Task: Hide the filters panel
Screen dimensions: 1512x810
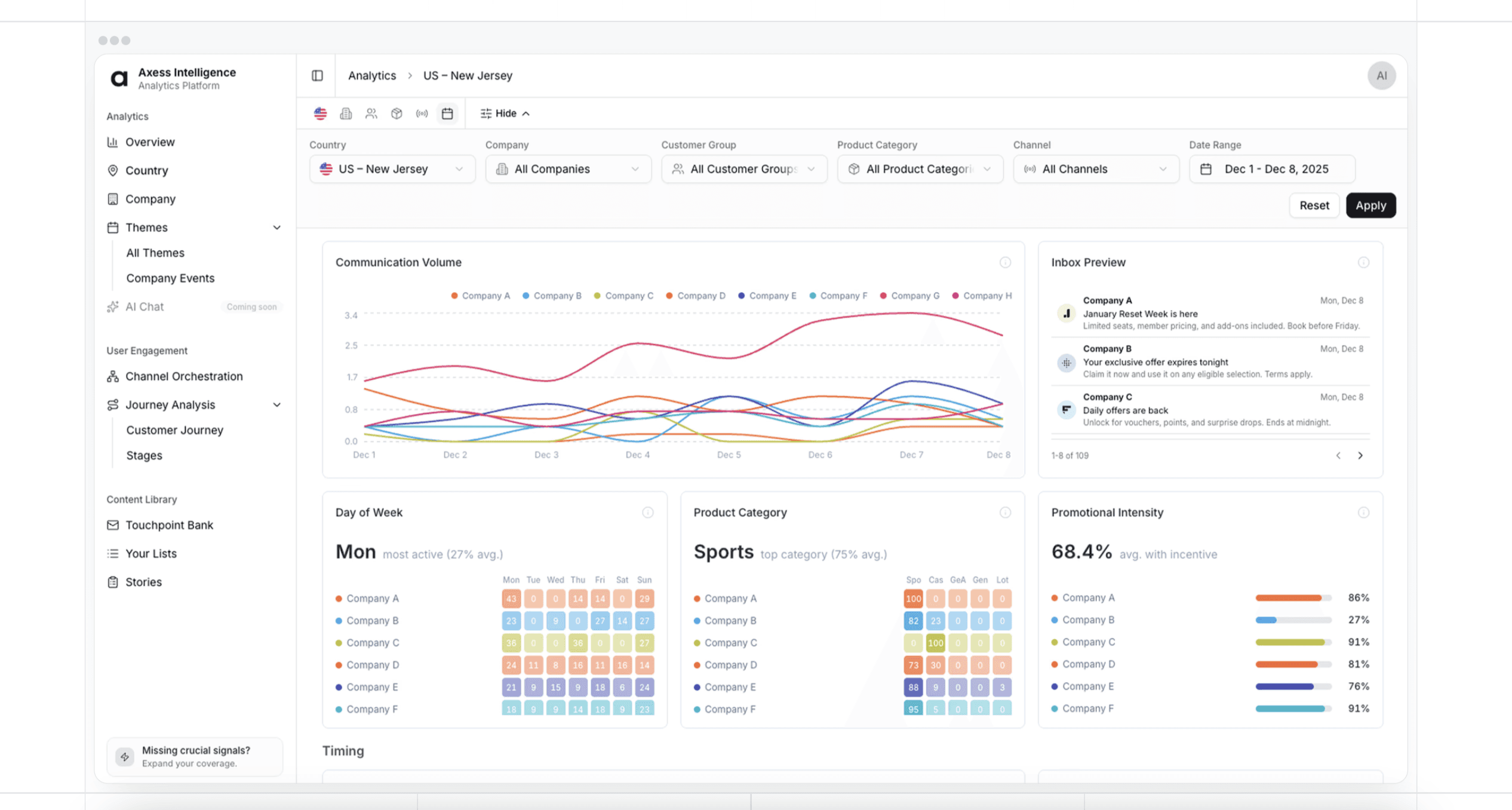Action: click(x=505, y=113)
